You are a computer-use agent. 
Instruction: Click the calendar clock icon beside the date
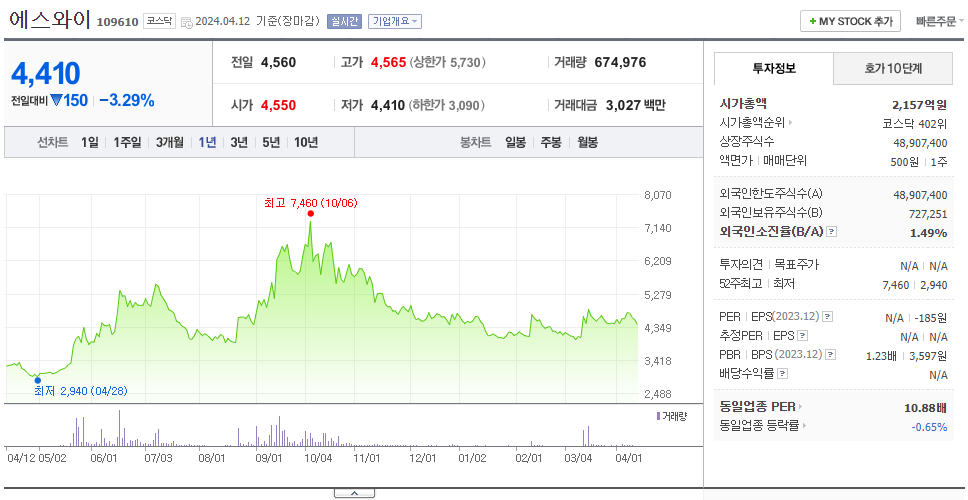(186, 22)
